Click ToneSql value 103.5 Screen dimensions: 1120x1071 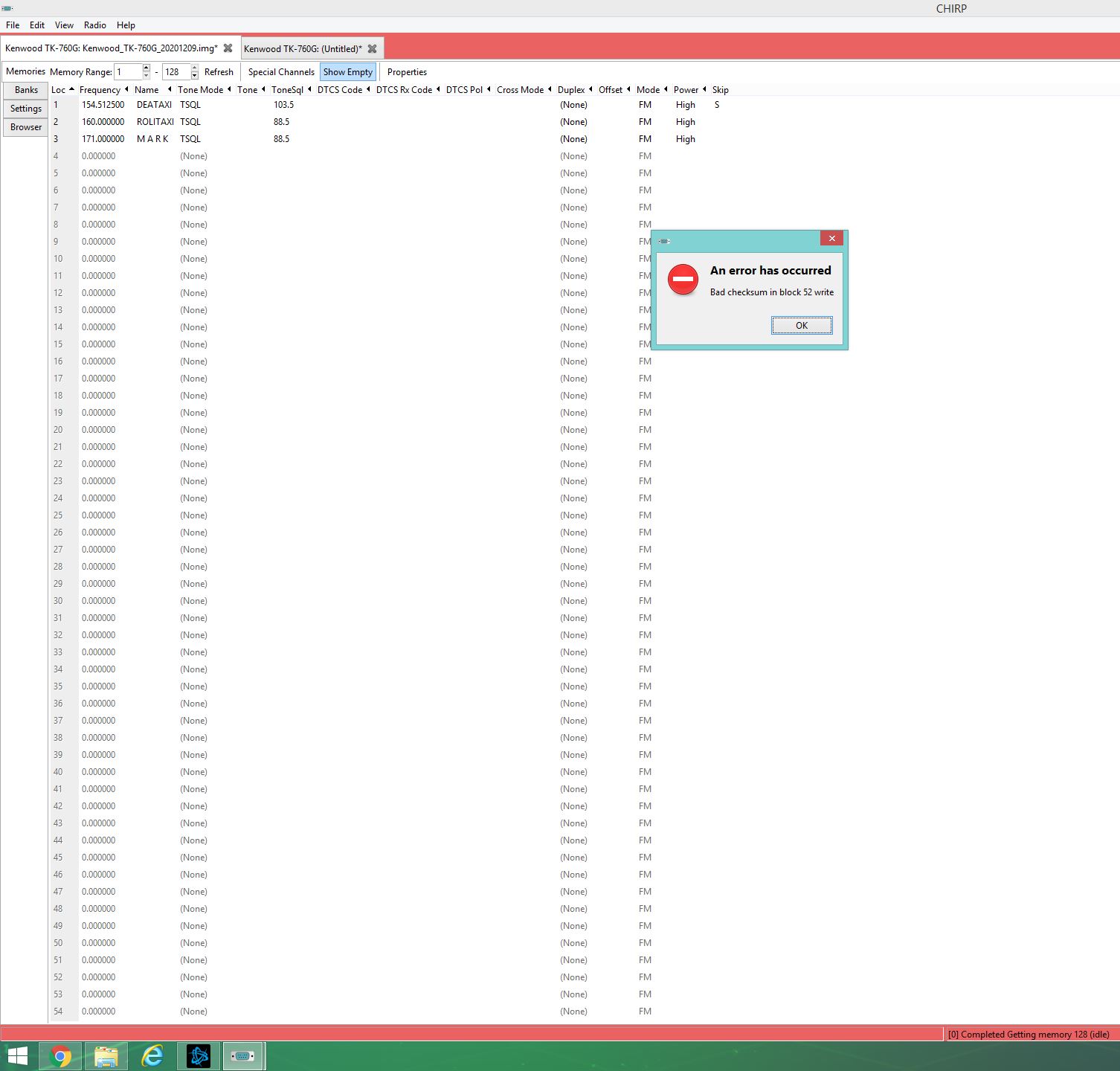click(x=283, y=105)
